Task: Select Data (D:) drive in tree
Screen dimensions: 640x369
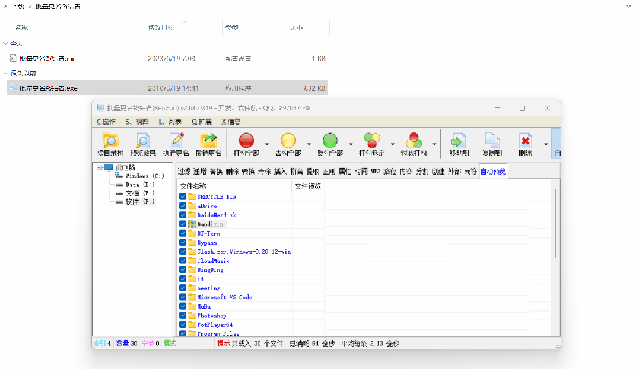Action: tap(140, 184)
